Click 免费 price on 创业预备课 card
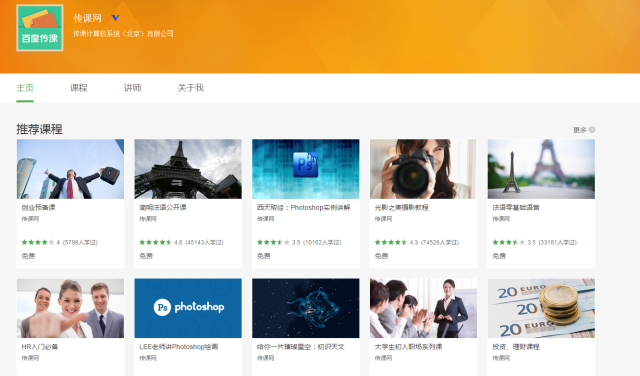 tap(28, 256)
